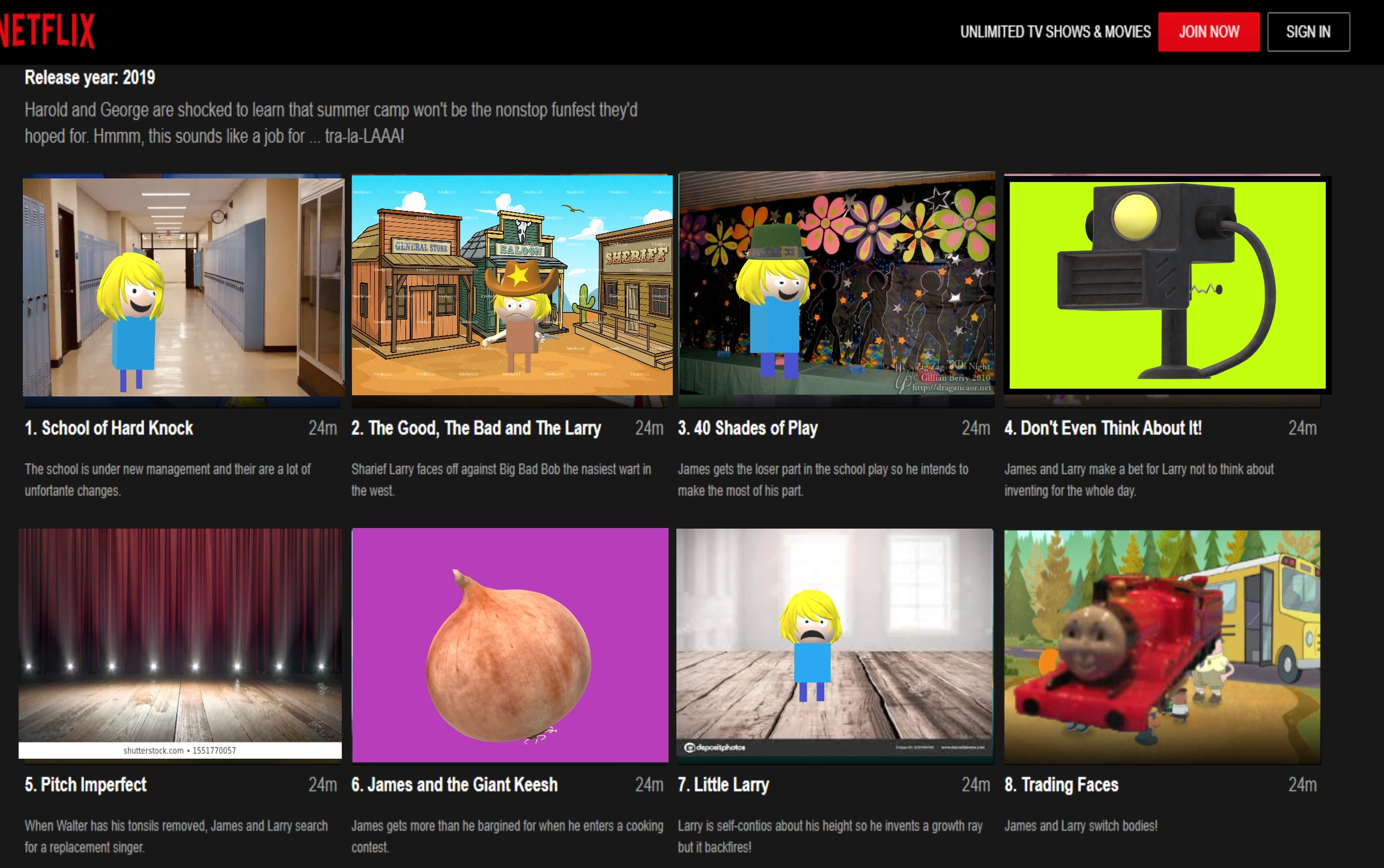Open the Don't Even Think About It! title
The height and width of the screenshot is (868, 1384).
[1102, 428]
